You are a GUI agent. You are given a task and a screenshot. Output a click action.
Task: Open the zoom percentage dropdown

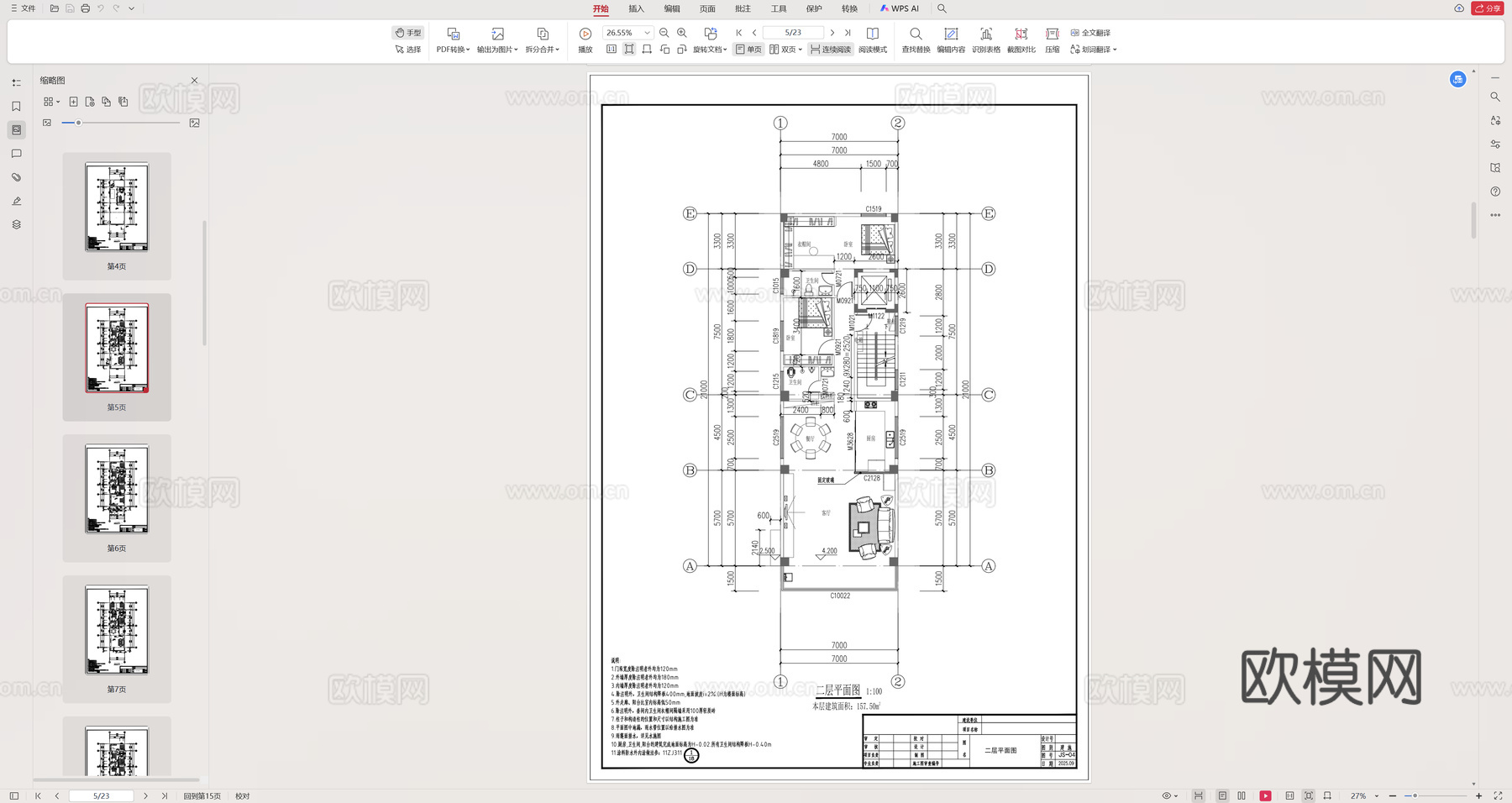(646, 32)
